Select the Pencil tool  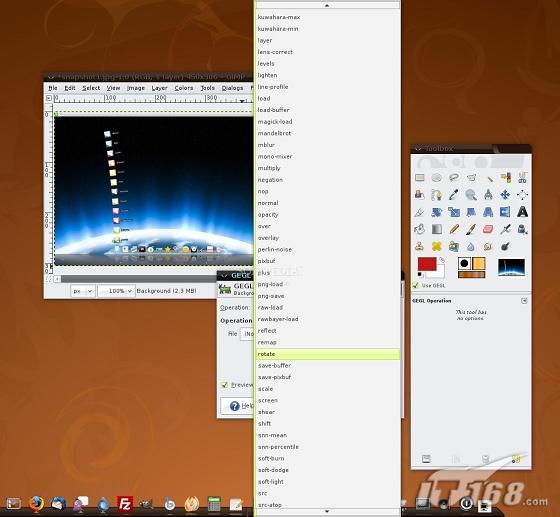click(454, 229)
